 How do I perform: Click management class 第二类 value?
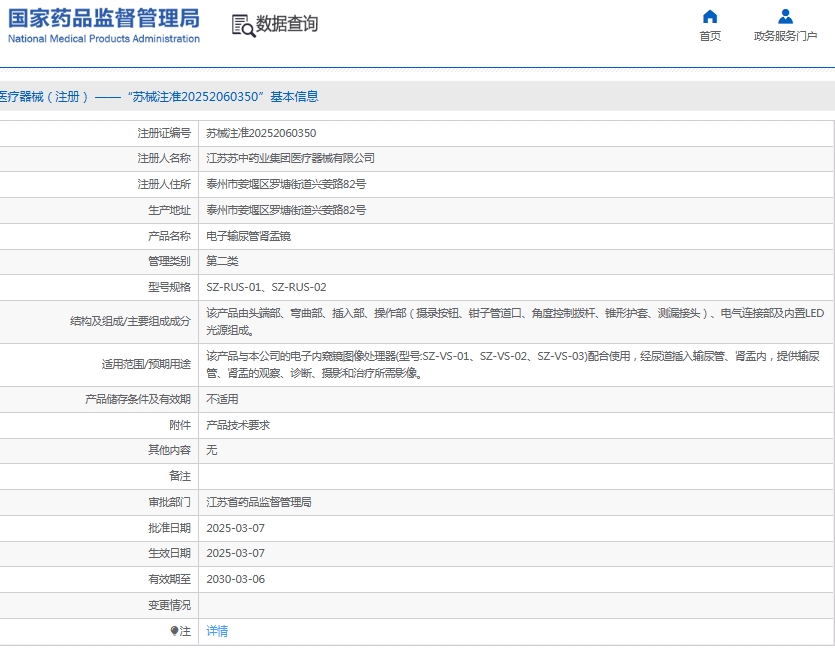[222, 261]
